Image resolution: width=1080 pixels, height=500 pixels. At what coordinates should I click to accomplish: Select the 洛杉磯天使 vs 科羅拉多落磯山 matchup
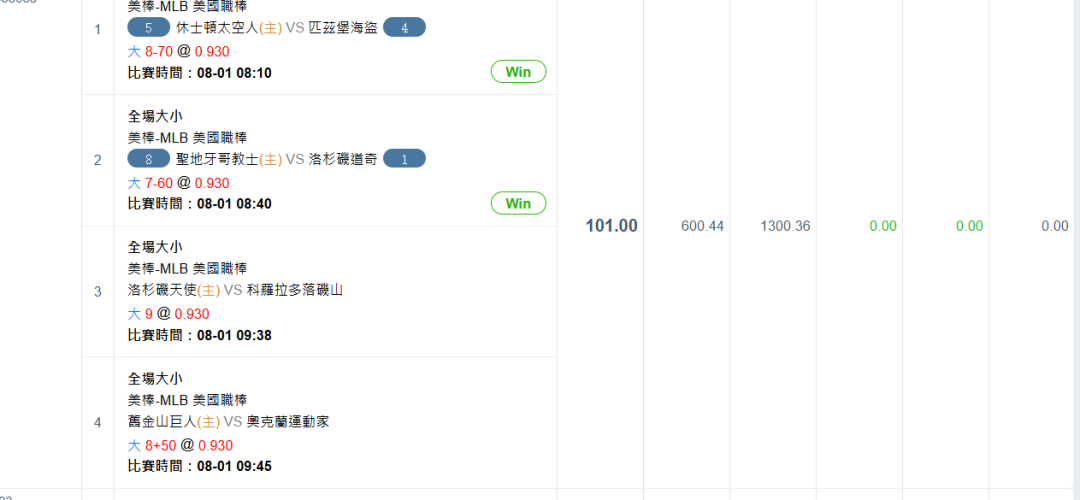(x=236, y=291)
